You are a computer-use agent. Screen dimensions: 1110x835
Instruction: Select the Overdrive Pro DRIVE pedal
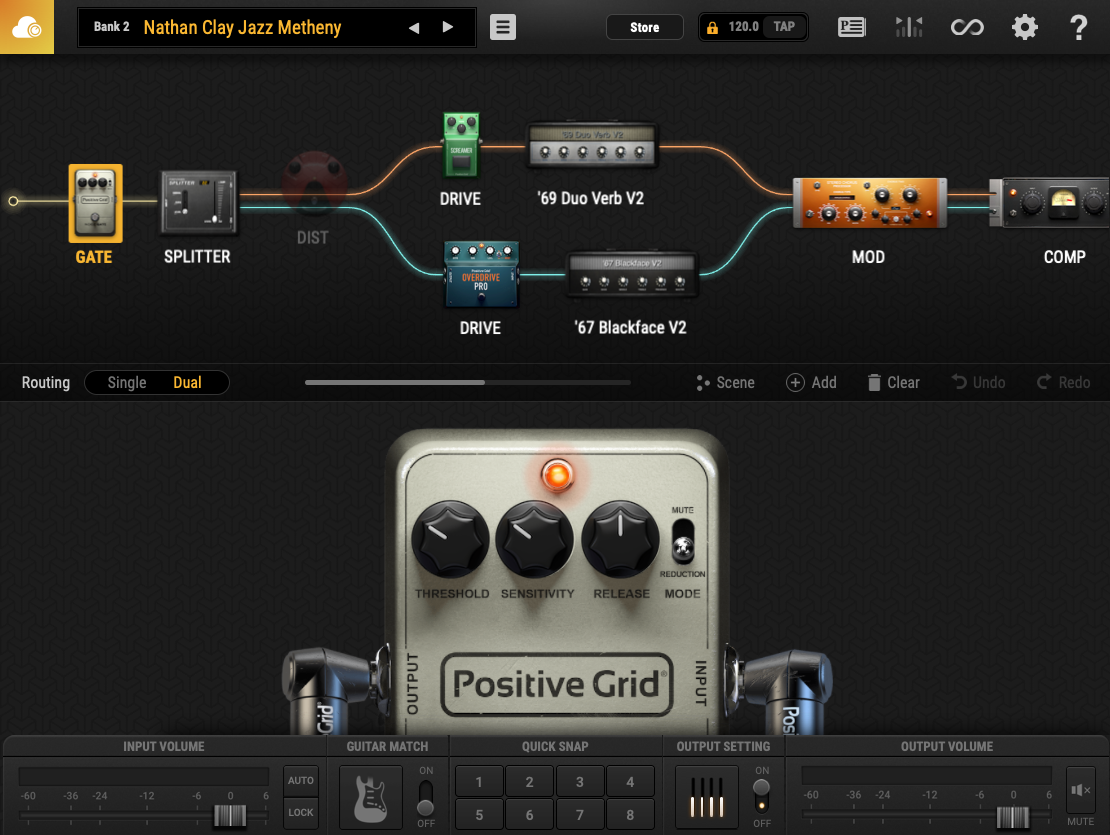click(481, 275)
